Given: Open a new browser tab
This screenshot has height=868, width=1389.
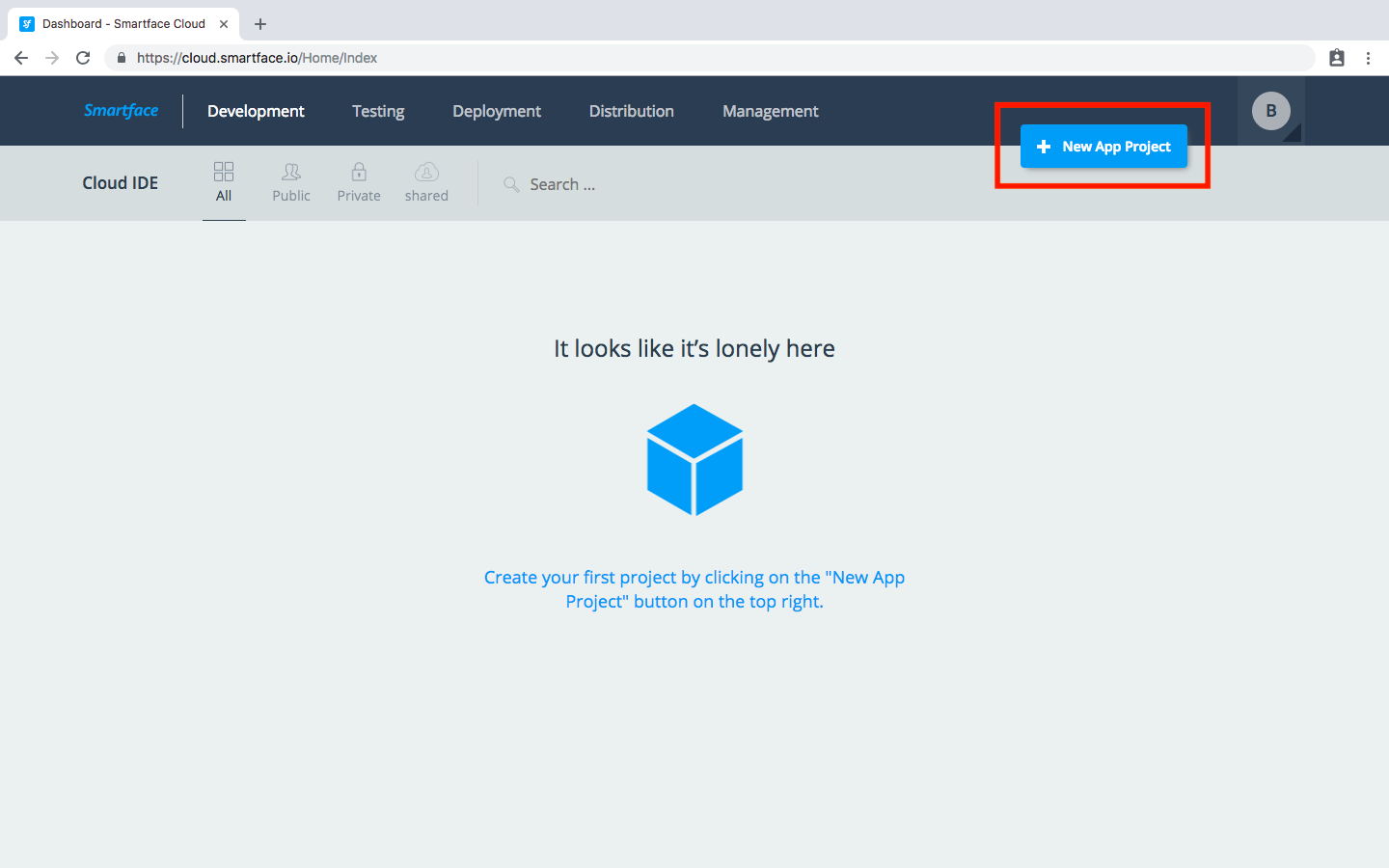Looking at the screenshot, I should pos(260,24).
